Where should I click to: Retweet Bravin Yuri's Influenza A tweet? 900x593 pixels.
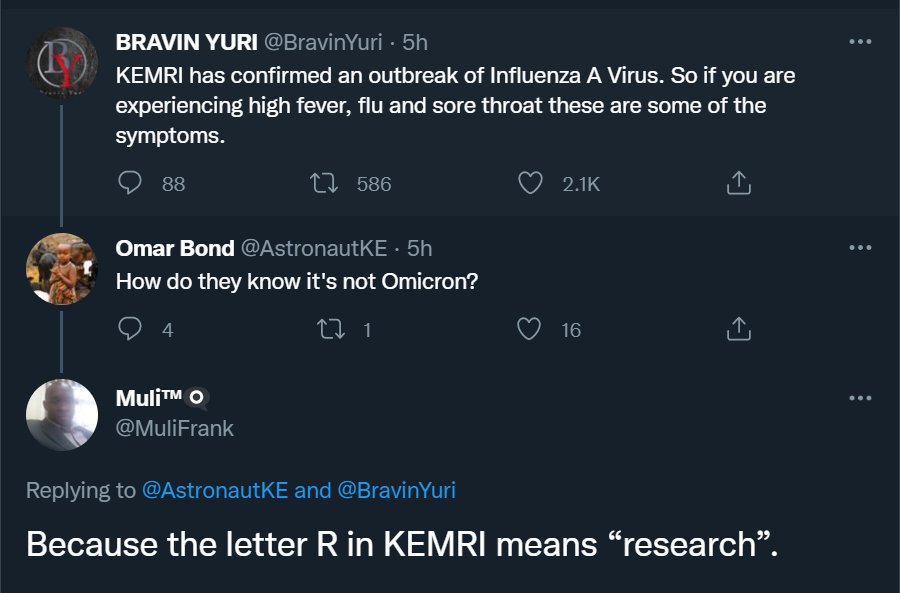pos(324,183)
